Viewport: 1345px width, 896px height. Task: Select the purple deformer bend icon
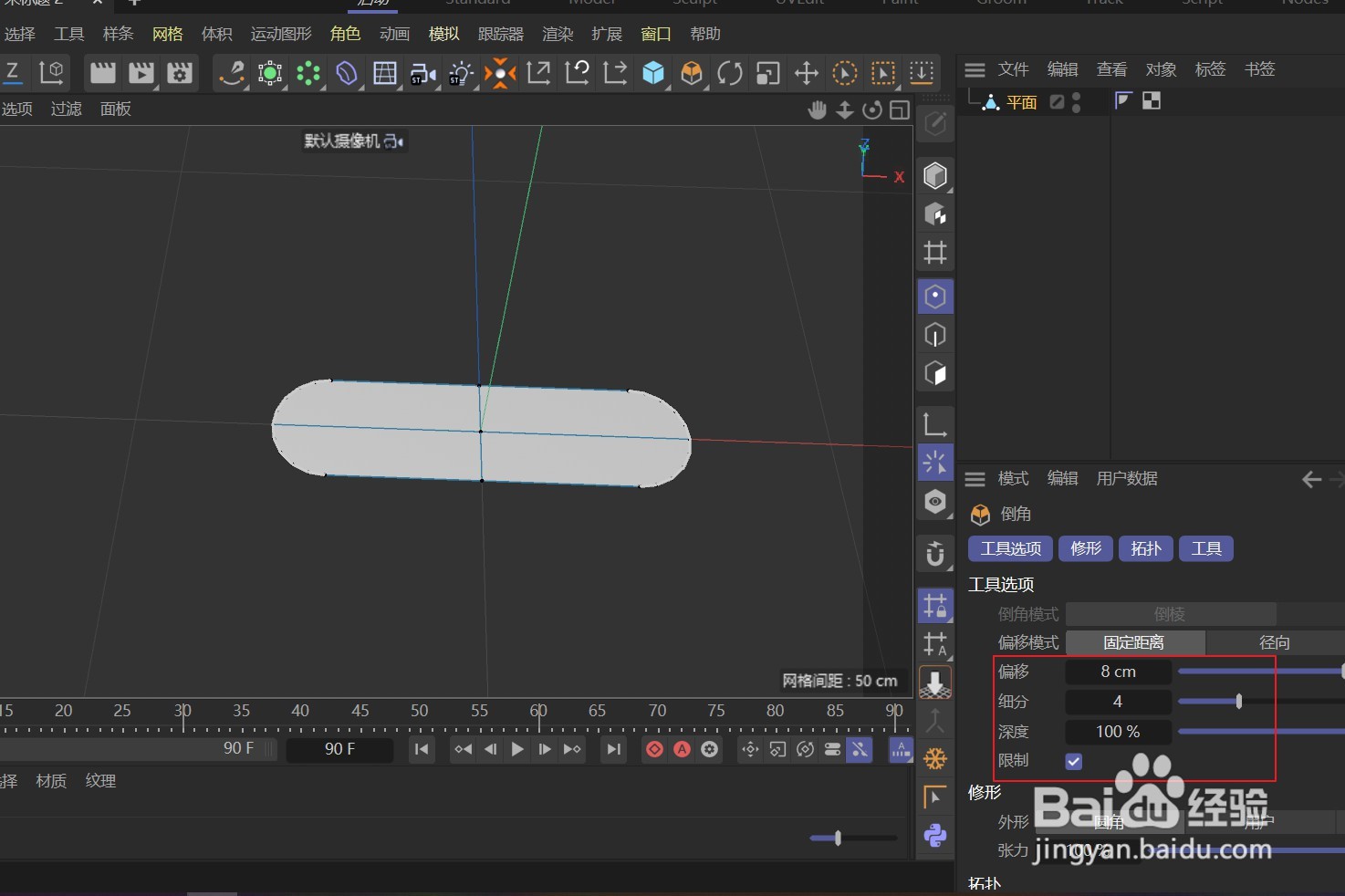pos(347,73)
